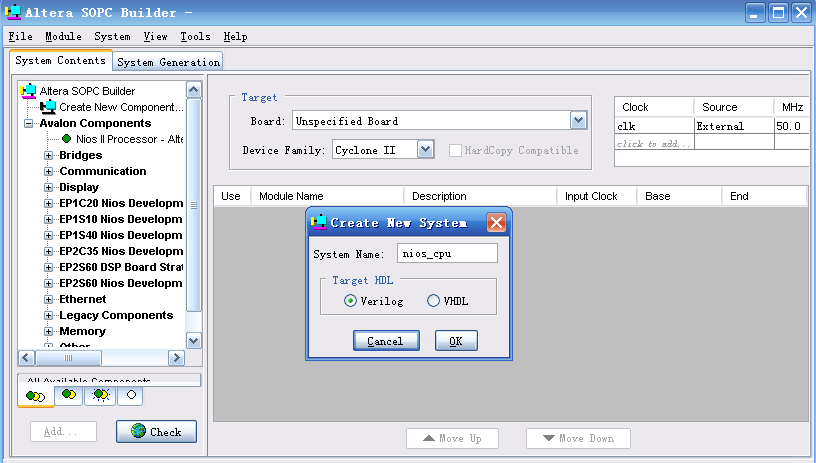The image size is (816, 463).
Task: Switch to the System Contents tab
Action: [60, 60]
